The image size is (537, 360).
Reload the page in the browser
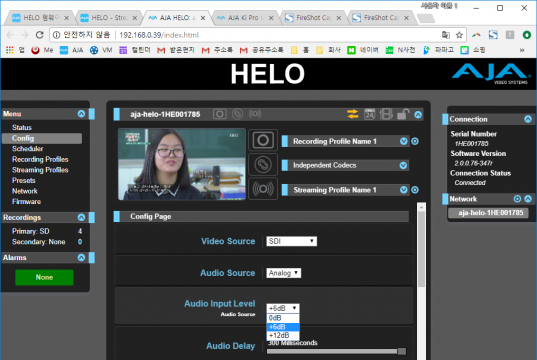point(40,35)
